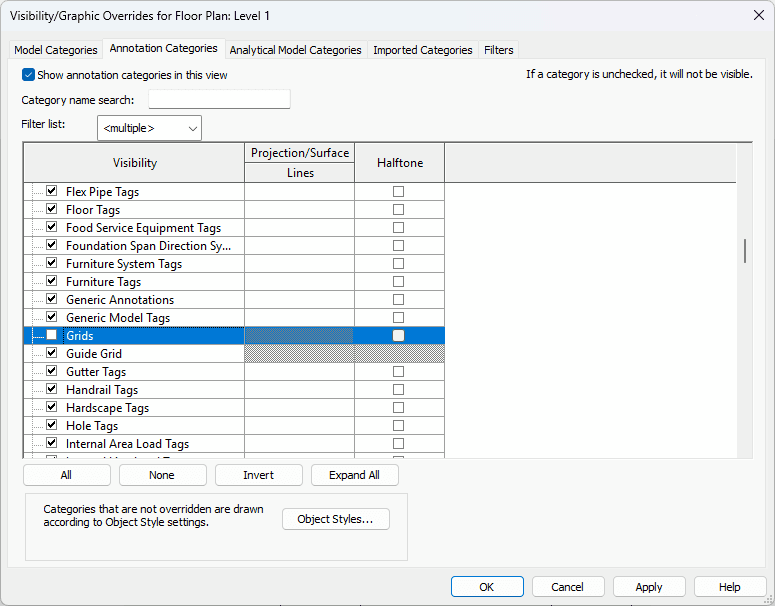Enable Halftone for Handrail Tags

tap(398, 390)
